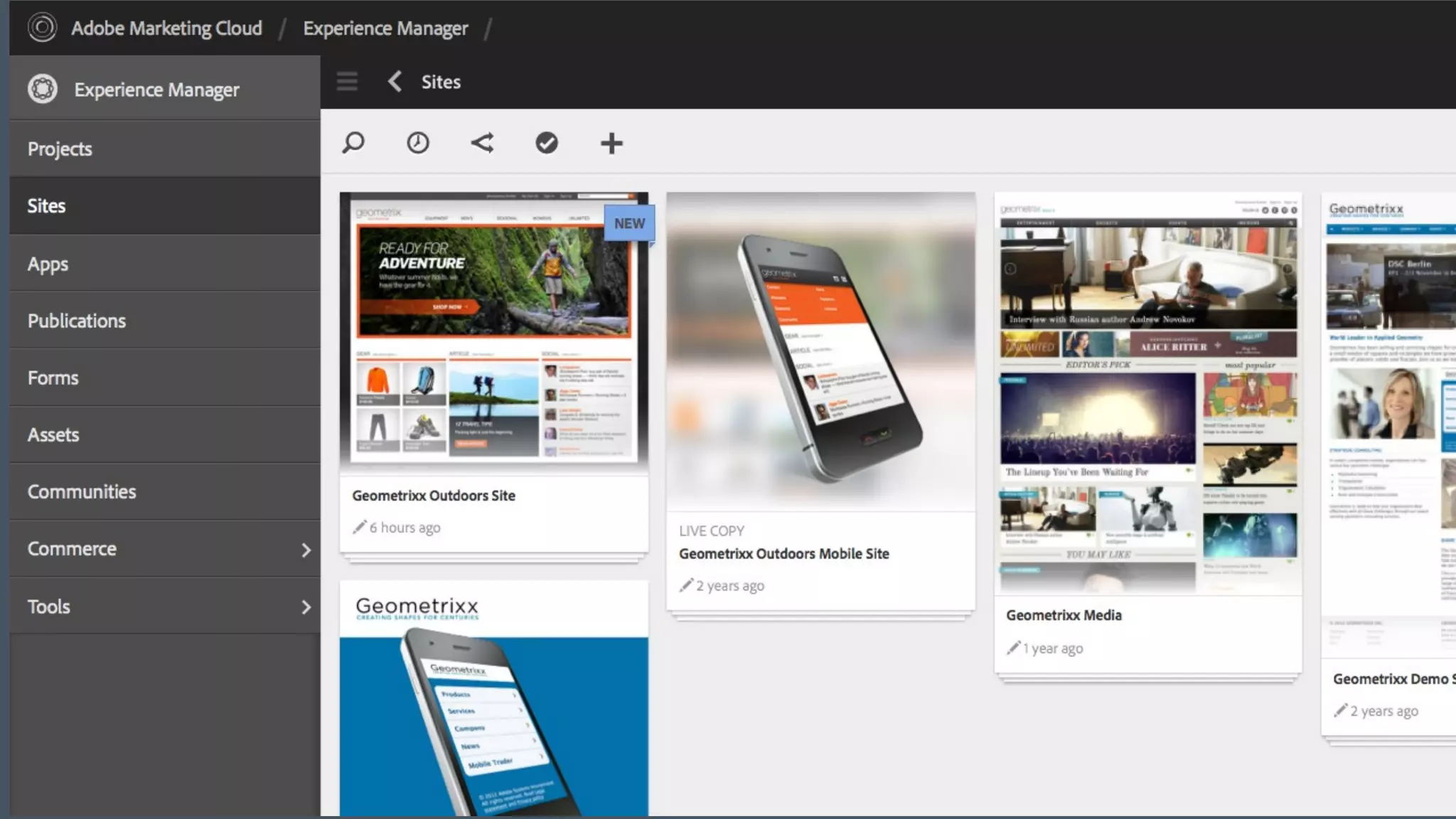Select Assets in side navigation
The width and height of the screenshot is (1456, 819).
pos(53,434)
